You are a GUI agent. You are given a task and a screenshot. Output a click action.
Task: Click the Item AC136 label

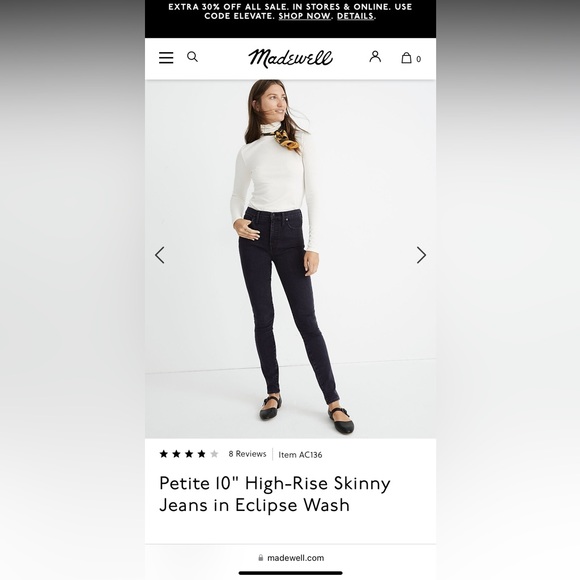pyautogui.click(x=300, y=455)
